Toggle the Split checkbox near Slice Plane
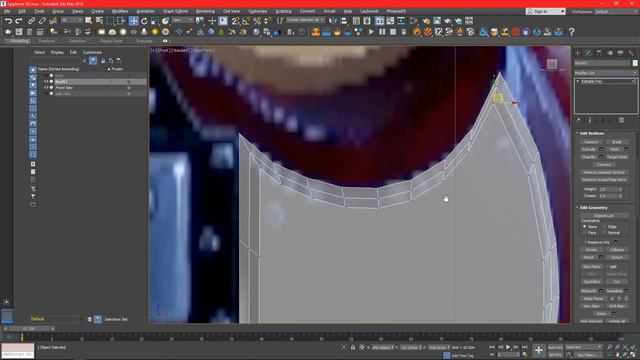640x360 pixels. point(607,267)
